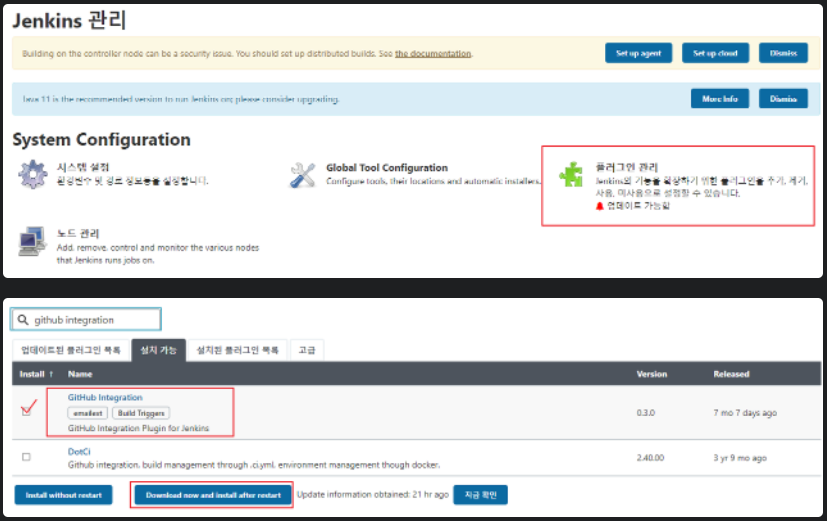Check the DotCi install checkbox
The width and height of the screenshot is (827, 521).
tap(26, 456)
